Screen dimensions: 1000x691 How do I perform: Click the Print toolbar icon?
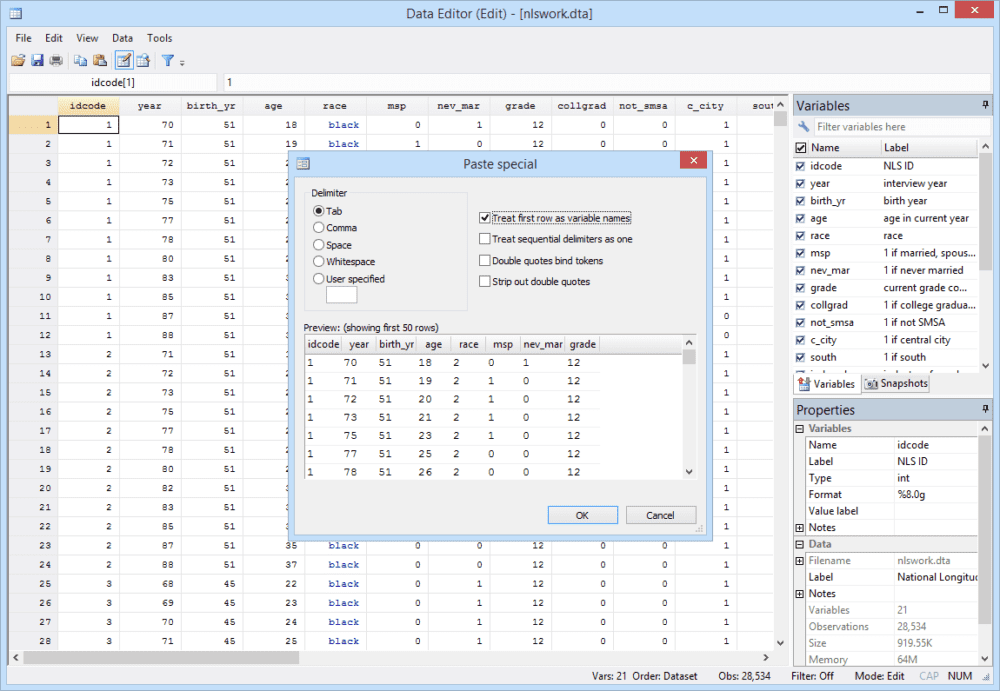click(x=56, y=61)
